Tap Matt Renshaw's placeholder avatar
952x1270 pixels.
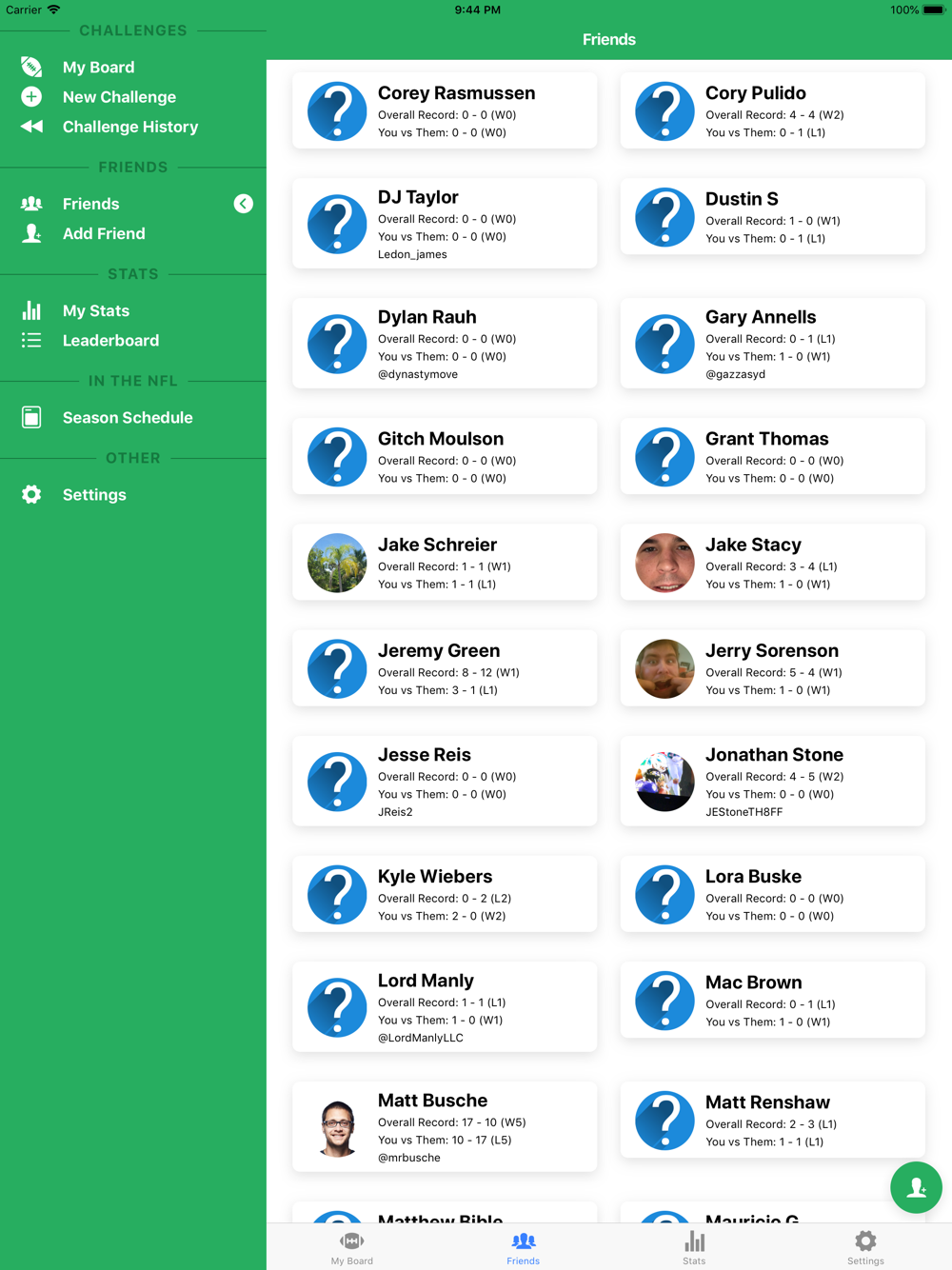664,1121
